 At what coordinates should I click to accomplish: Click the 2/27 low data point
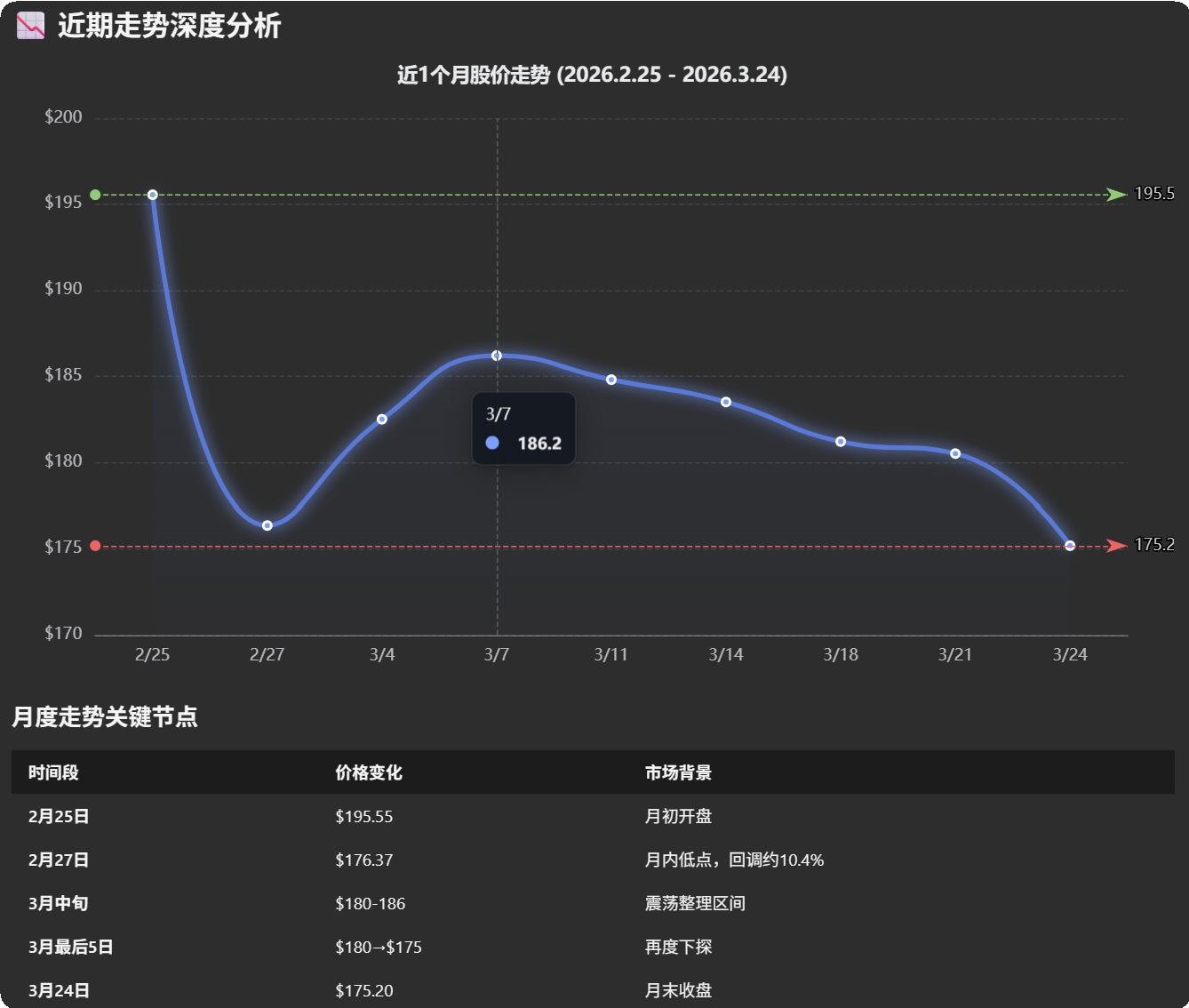(x=267, y=525)
